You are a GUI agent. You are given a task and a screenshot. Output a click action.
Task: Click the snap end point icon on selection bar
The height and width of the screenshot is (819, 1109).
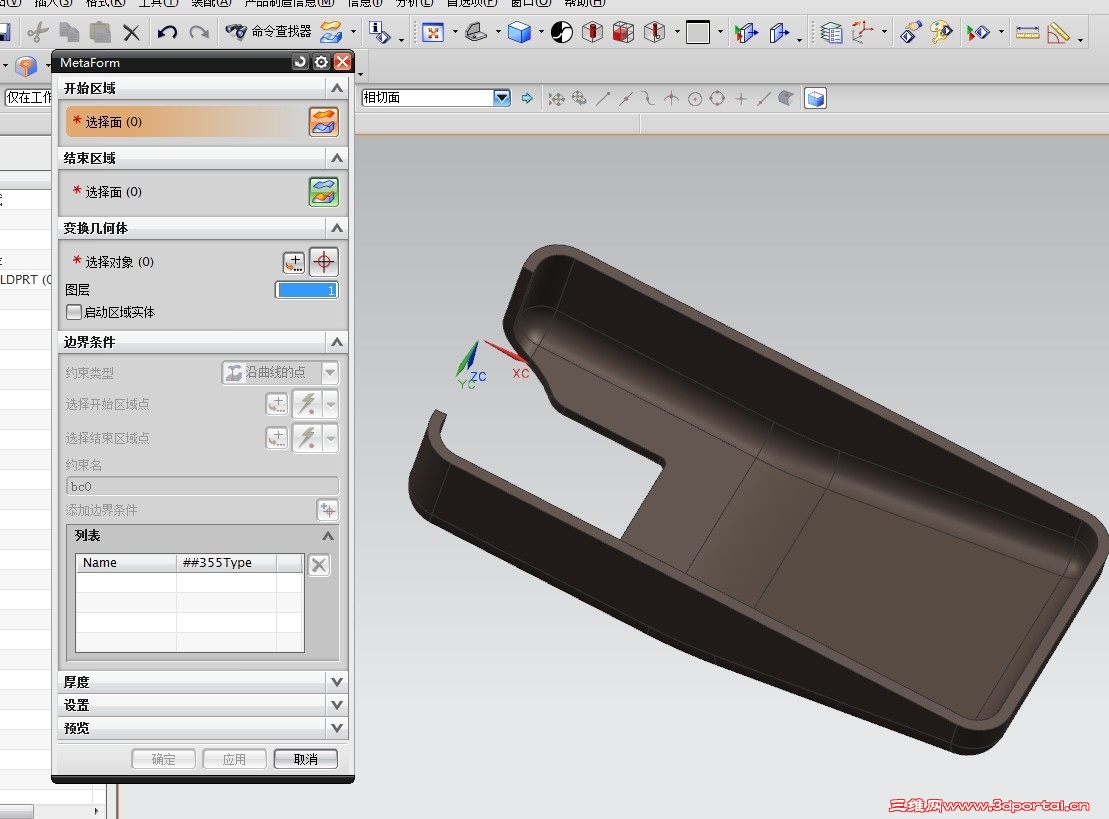[x=603, y=98]
